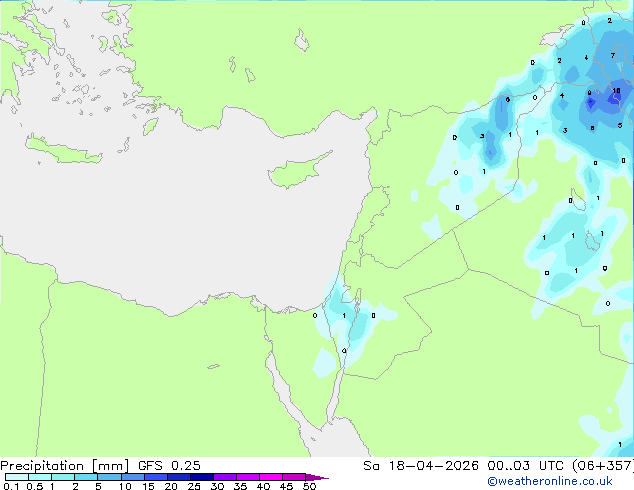Screen dimensions: 634x490
Task: Click the legend label '40'
Action: (263, 486)
